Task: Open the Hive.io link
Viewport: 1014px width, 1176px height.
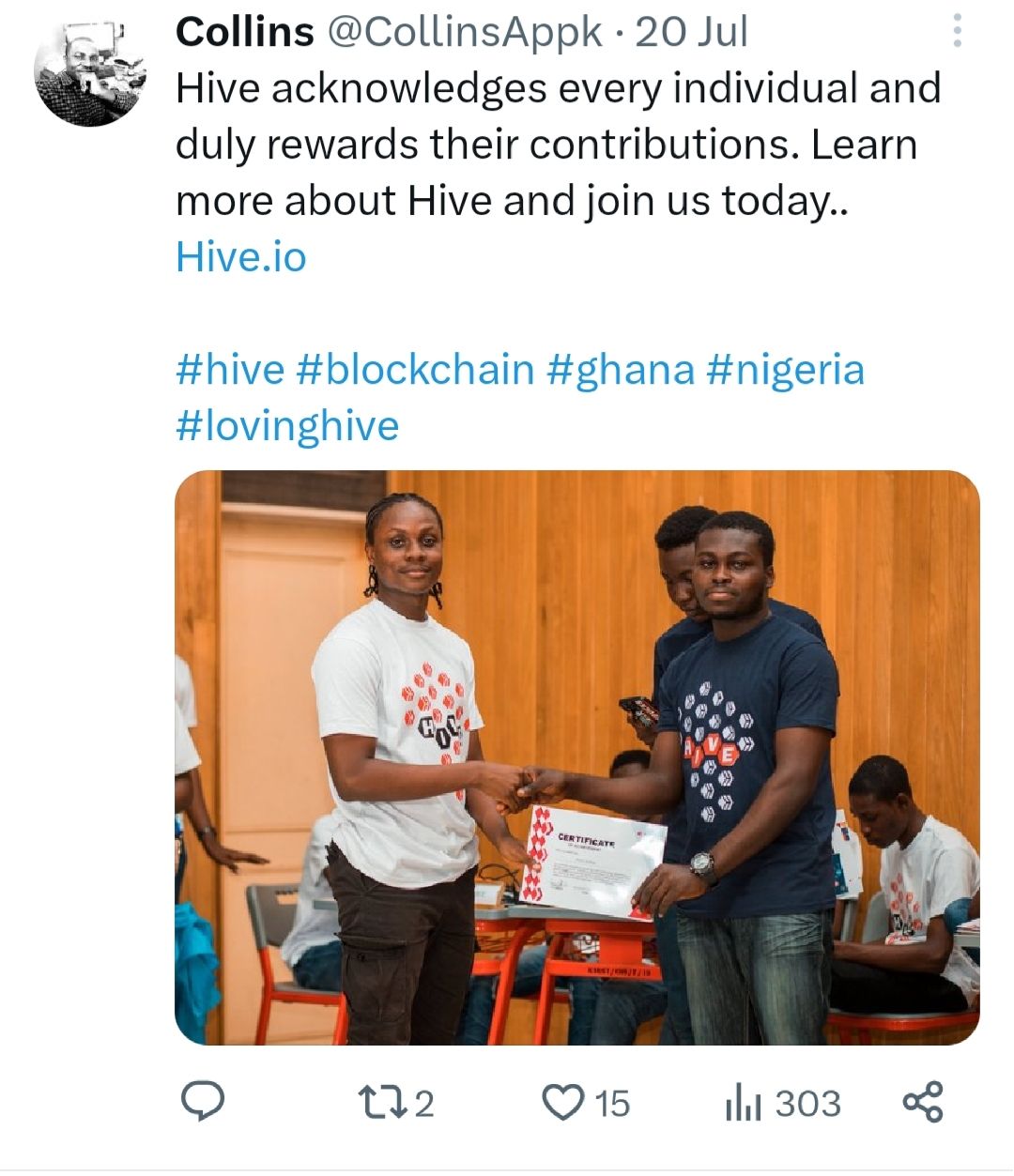Action: tap(241, 256)
